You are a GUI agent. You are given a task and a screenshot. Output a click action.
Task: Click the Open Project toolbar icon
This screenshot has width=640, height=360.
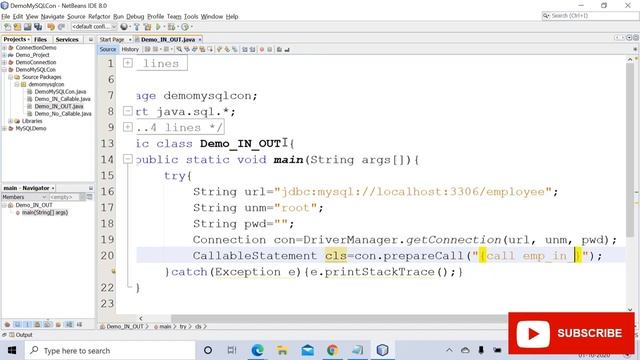(x=27, y=27)
